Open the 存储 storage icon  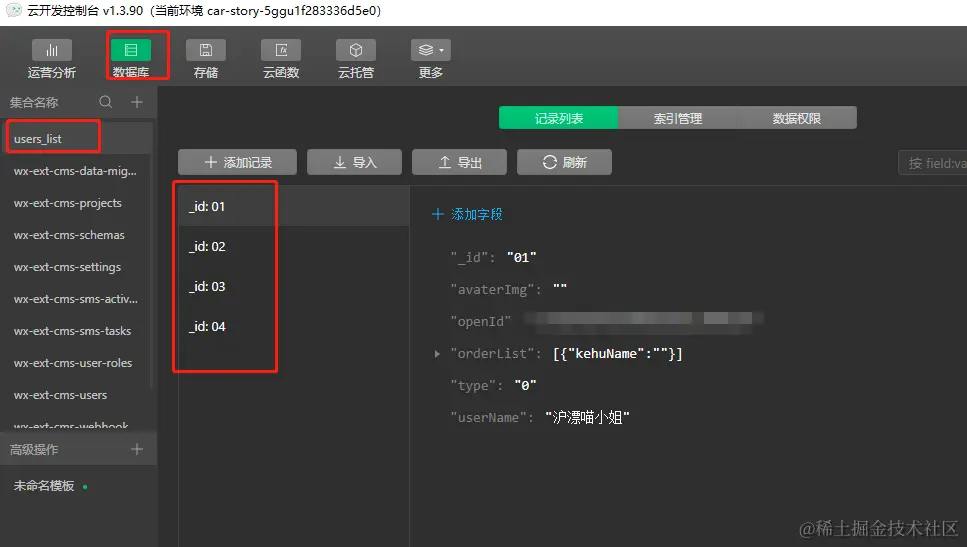pyautogui.click(x=206, y=51)
